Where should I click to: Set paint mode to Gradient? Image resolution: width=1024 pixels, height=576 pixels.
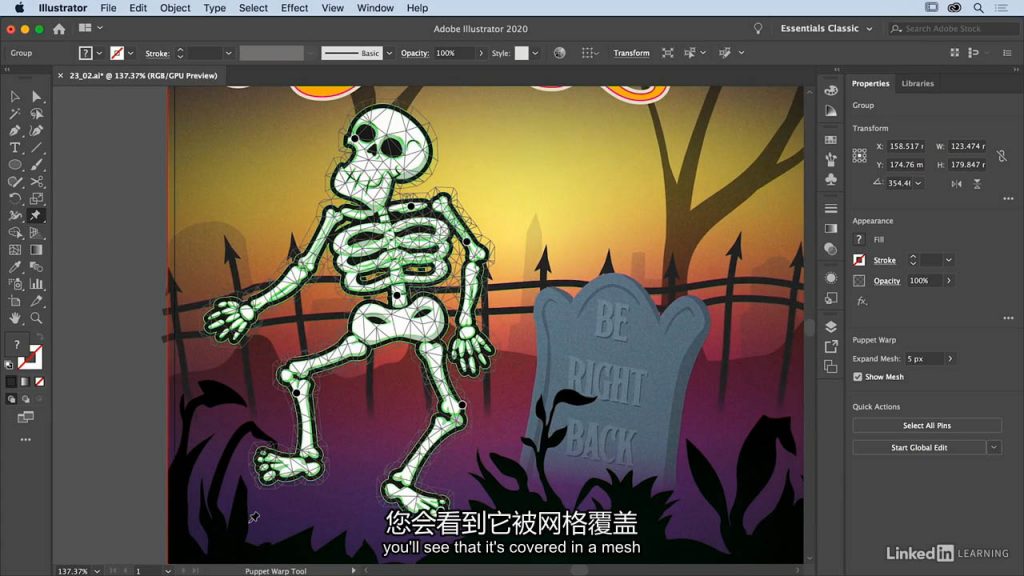point(25,381)
